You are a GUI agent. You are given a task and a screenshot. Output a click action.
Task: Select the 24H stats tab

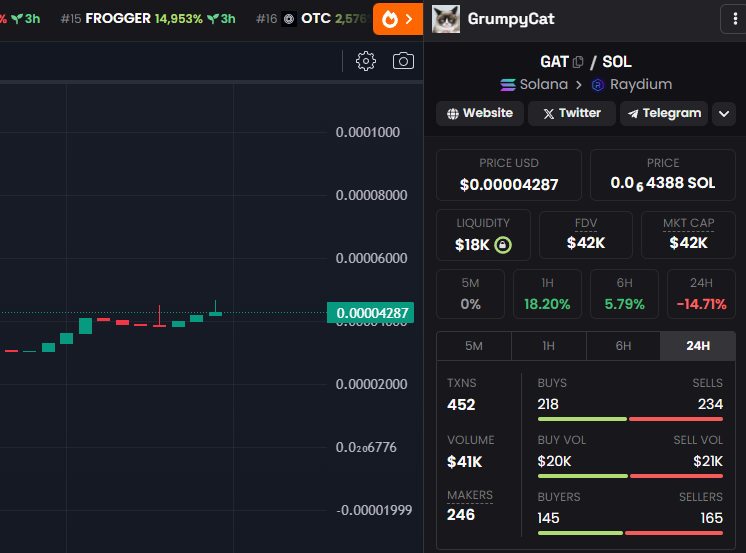pyautogui.click(x=698, y=346)
